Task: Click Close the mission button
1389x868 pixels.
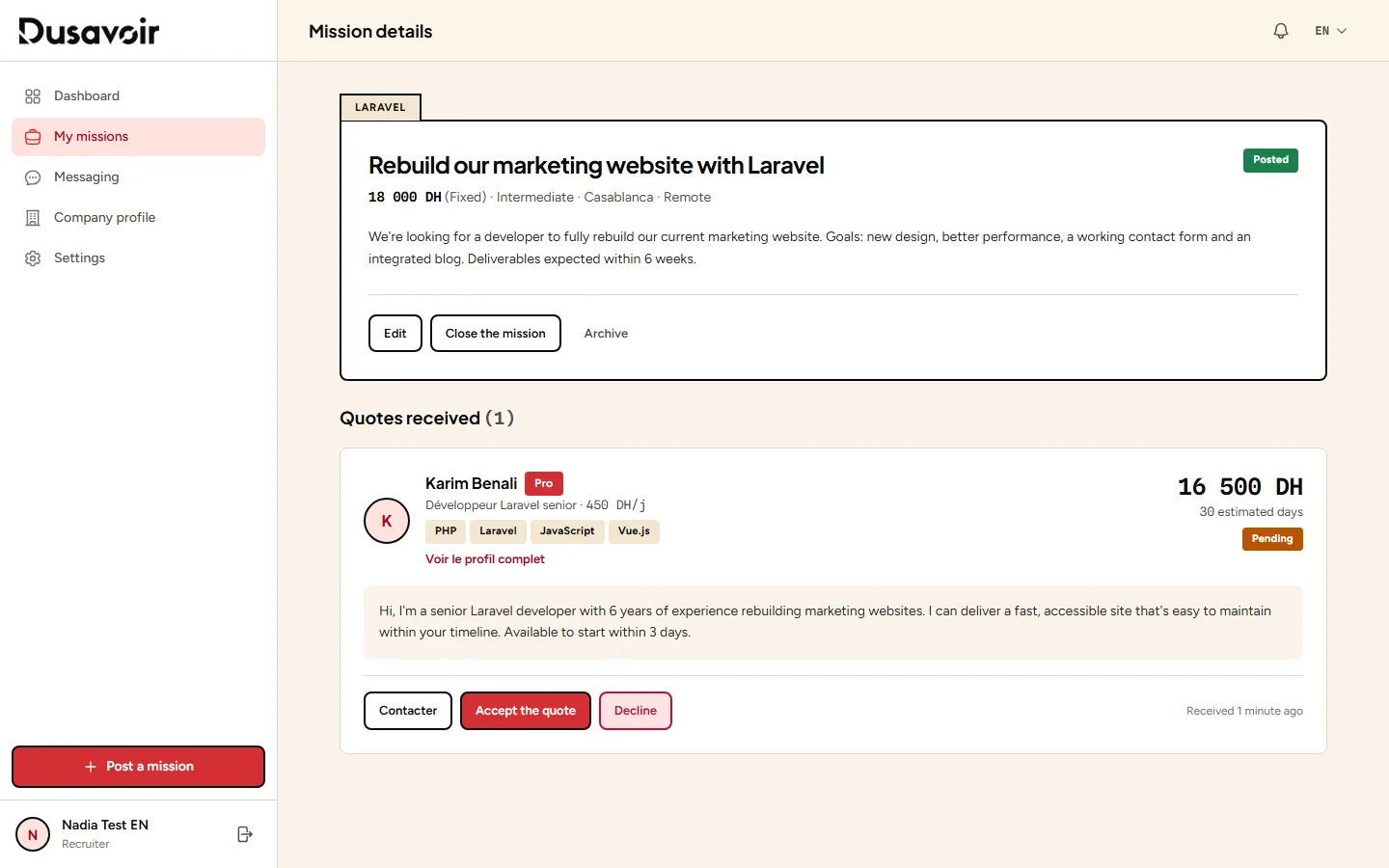Action: point(496,334)
